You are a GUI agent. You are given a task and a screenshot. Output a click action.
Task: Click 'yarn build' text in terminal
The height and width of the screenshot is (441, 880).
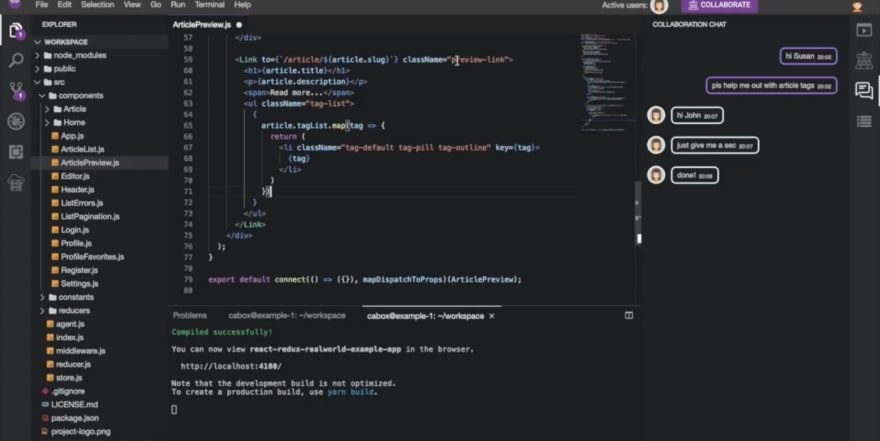click(x=351, y=392)
